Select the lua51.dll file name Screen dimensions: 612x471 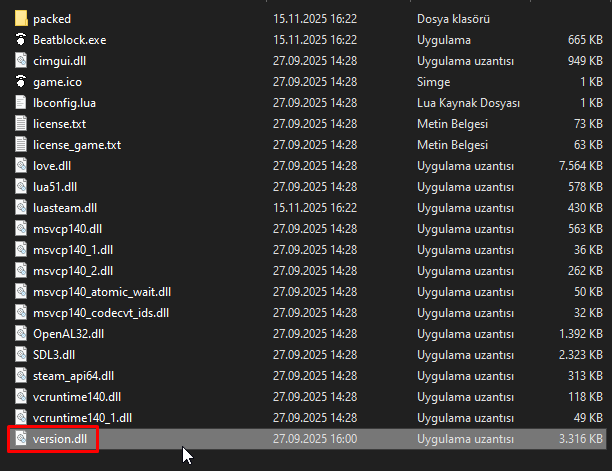coord(55,187)
